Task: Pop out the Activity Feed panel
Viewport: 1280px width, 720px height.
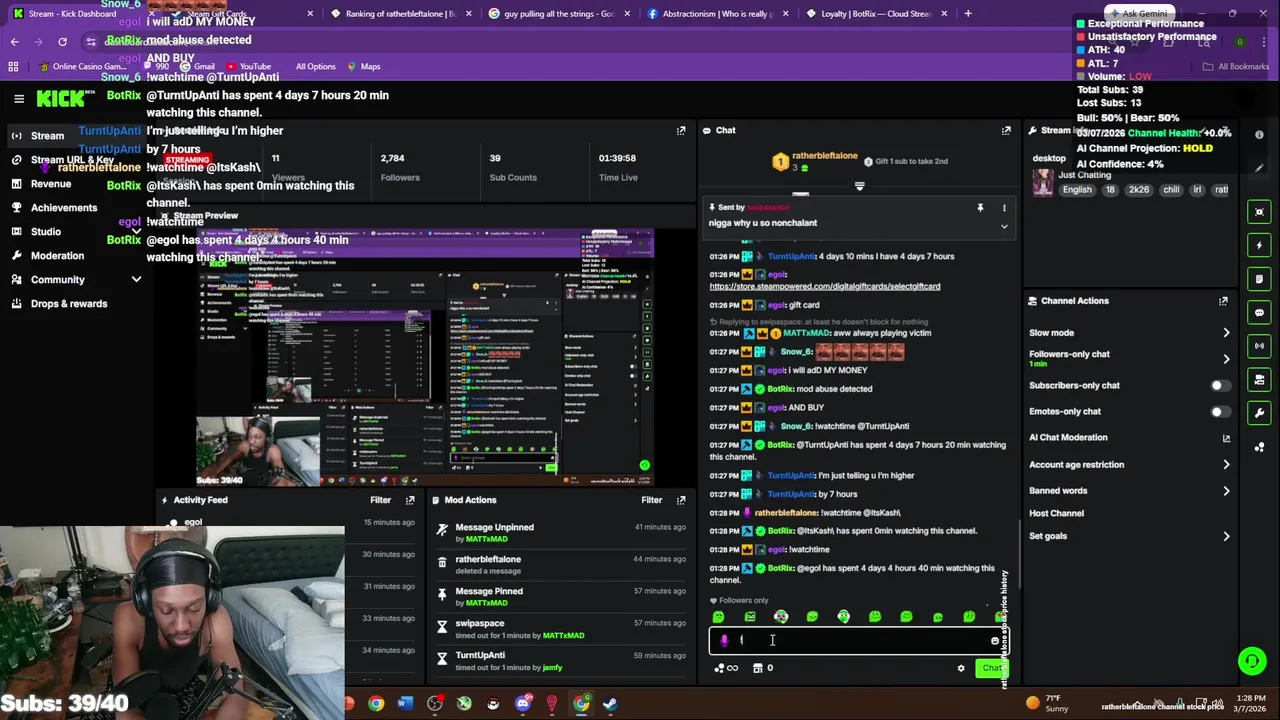Action: tap(410, 500)
